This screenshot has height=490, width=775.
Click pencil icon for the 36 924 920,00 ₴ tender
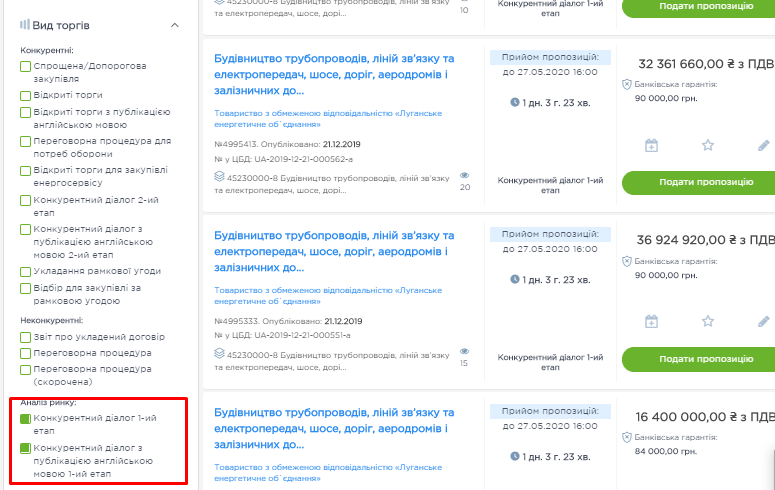[x=763, y=321]
